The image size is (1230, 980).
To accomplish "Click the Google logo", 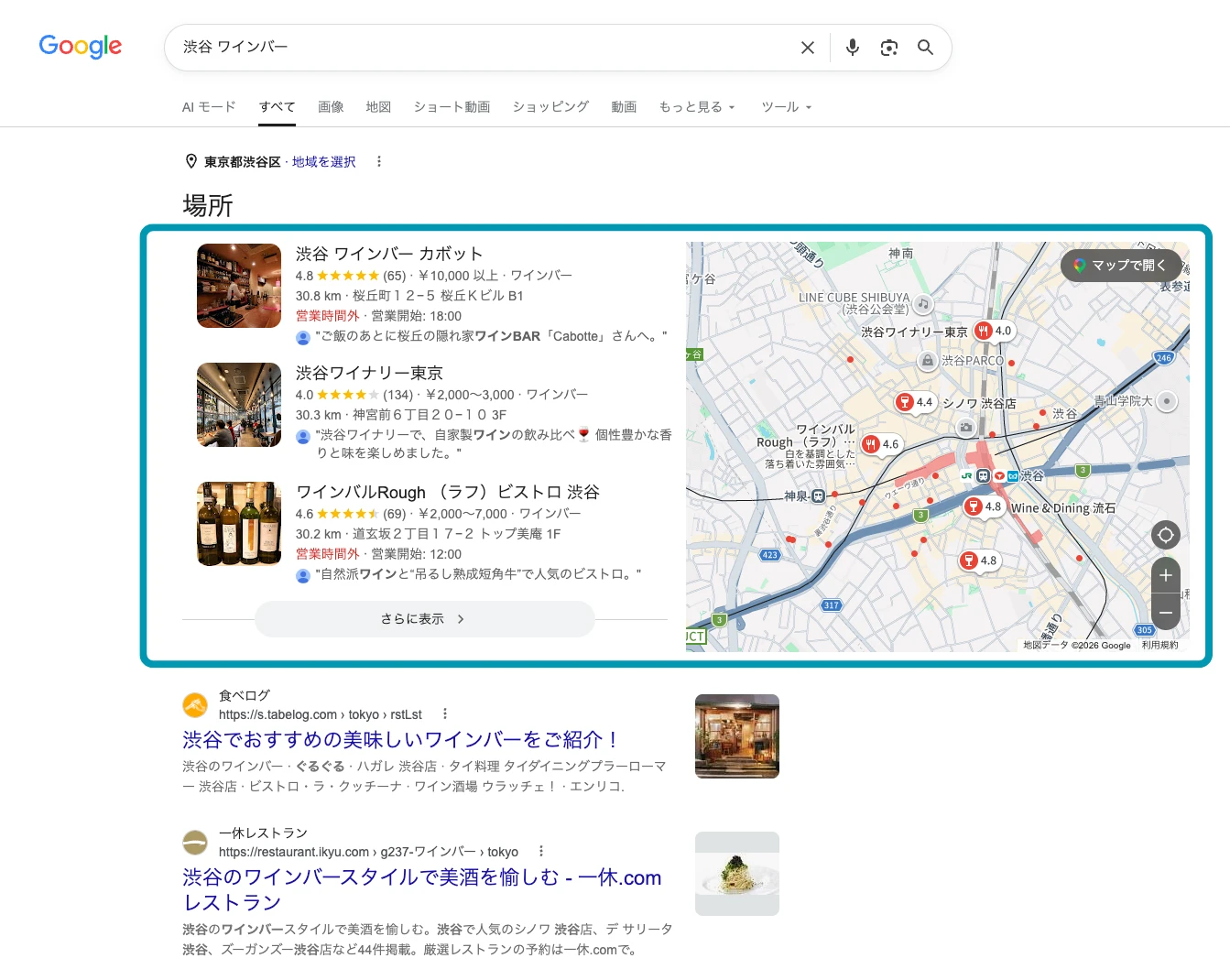I will 81,47.
